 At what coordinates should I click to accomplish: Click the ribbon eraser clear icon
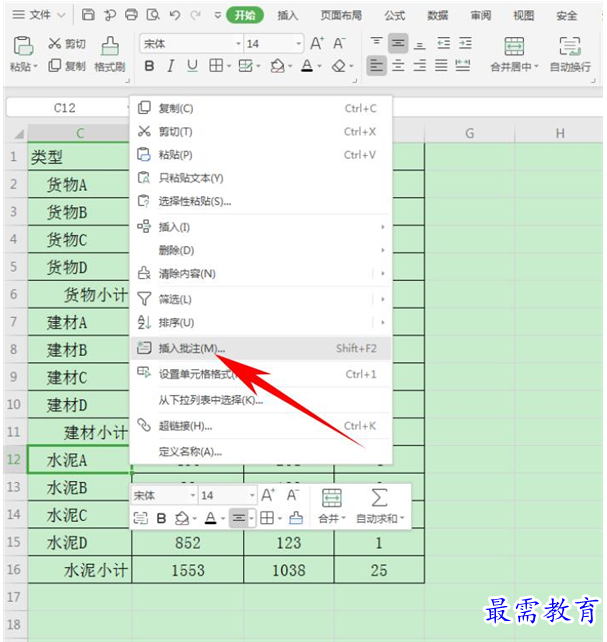click(x=339, y=66)
